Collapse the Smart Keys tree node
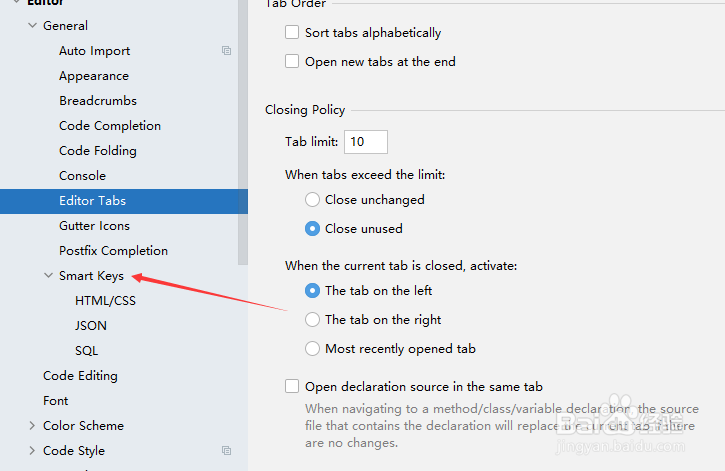The width and height of the screenshot is (725, 471). point(49,276)
